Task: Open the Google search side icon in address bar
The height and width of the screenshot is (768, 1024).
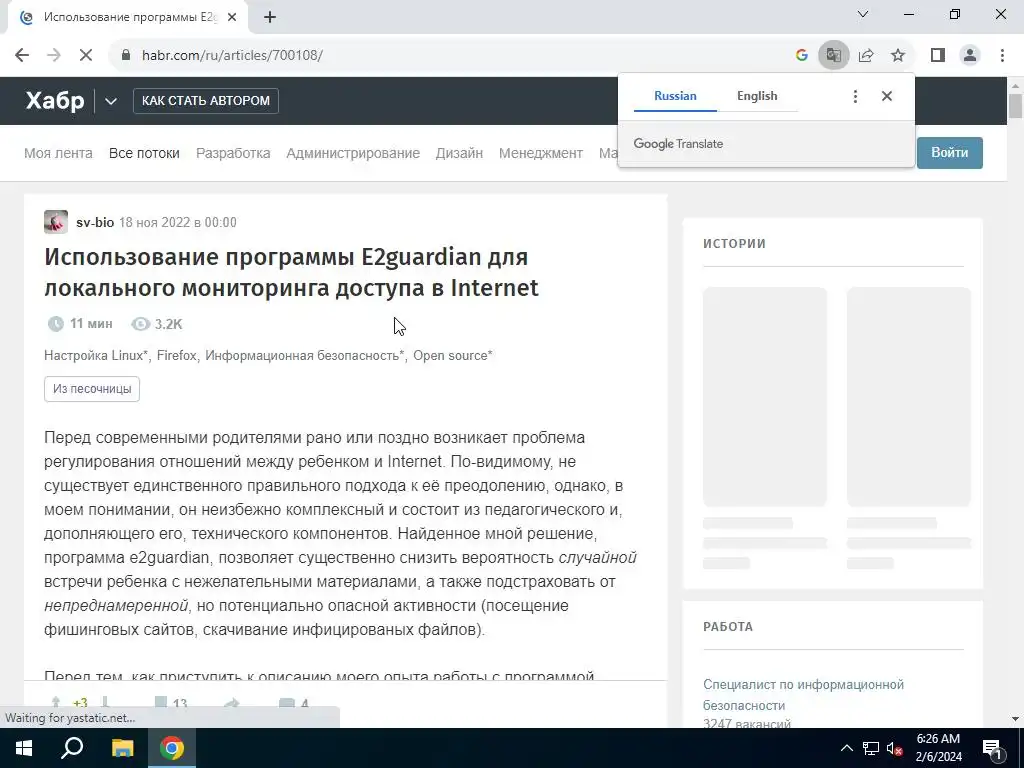Action: click(x=802, y=56)
